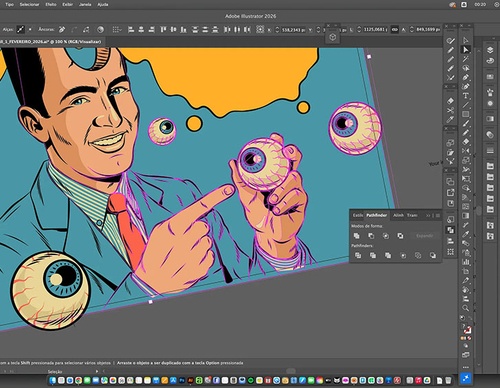The height and width of the screenshot is (388, 500).
Task: Click Intersect in Pathfinder shape modes
Action: click(386, 236)
